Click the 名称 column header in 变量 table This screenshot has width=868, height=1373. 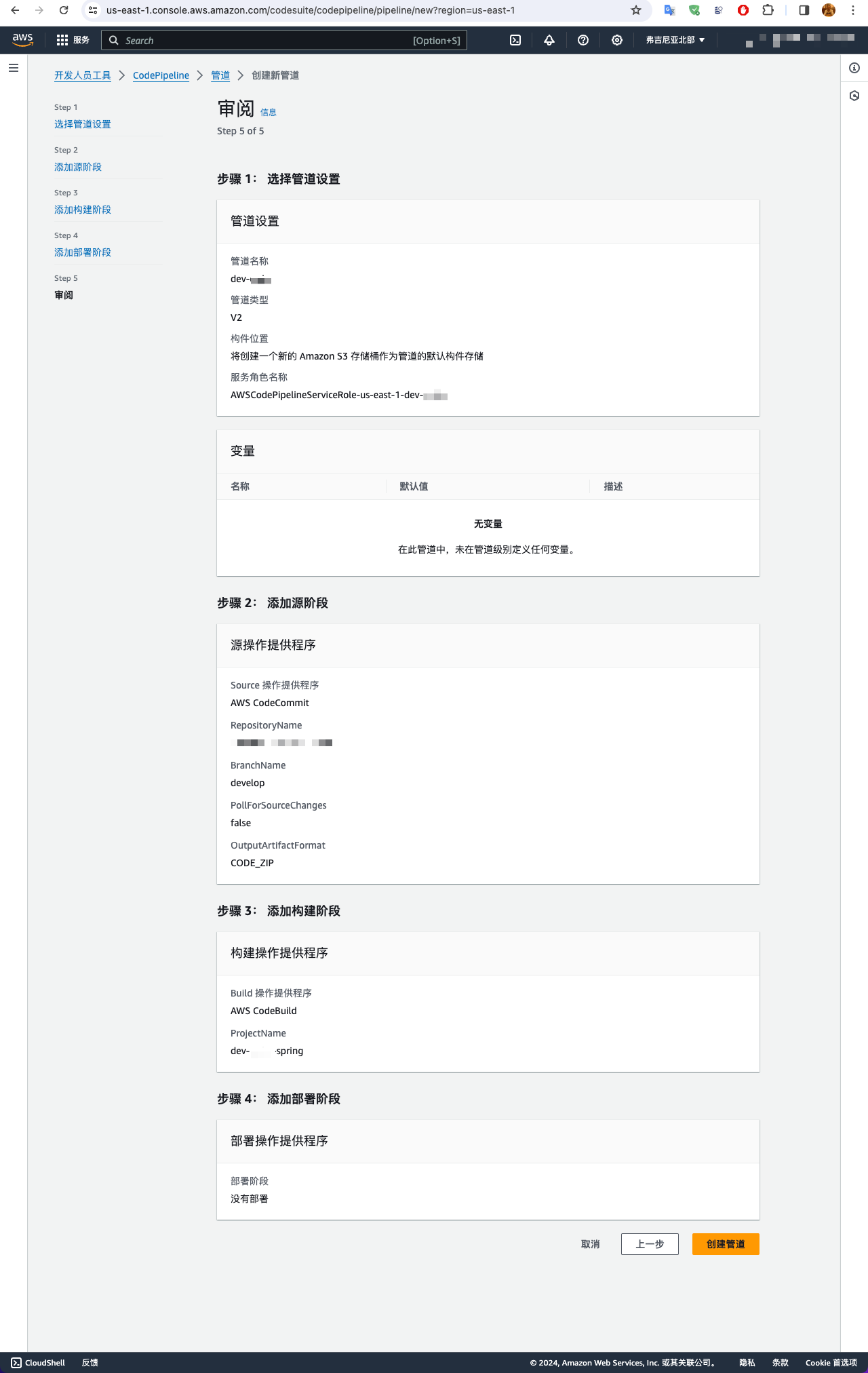[x=240, y=486]
